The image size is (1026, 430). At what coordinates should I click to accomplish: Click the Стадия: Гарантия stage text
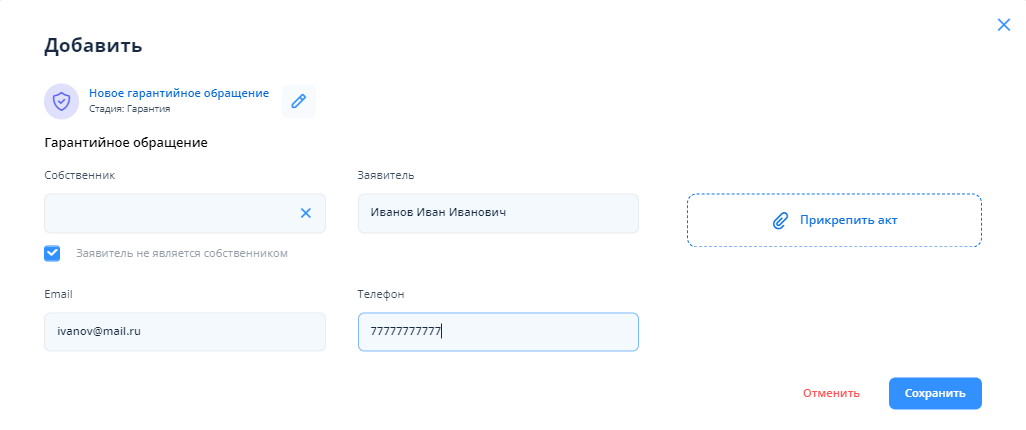point(129,109)
